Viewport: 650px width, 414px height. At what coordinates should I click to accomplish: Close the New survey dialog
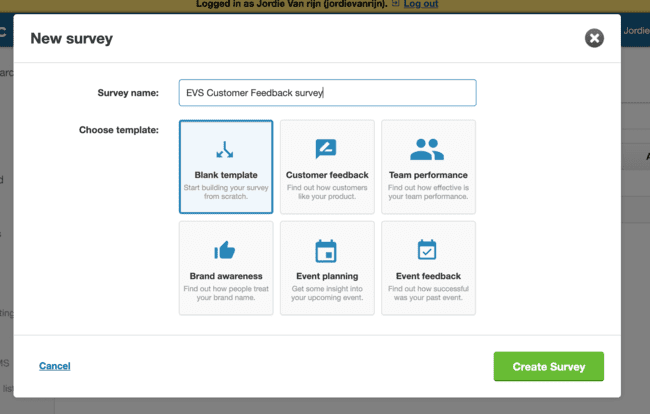coord(594,38)
